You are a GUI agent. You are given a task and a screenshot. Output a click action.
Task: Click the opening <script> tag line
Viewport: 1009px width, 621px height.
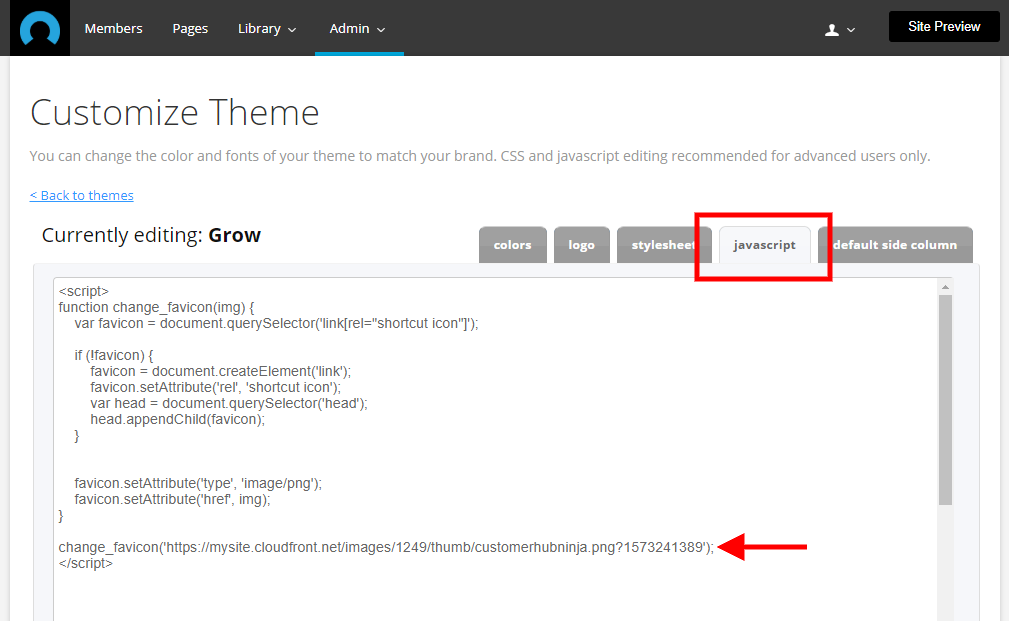84,291
